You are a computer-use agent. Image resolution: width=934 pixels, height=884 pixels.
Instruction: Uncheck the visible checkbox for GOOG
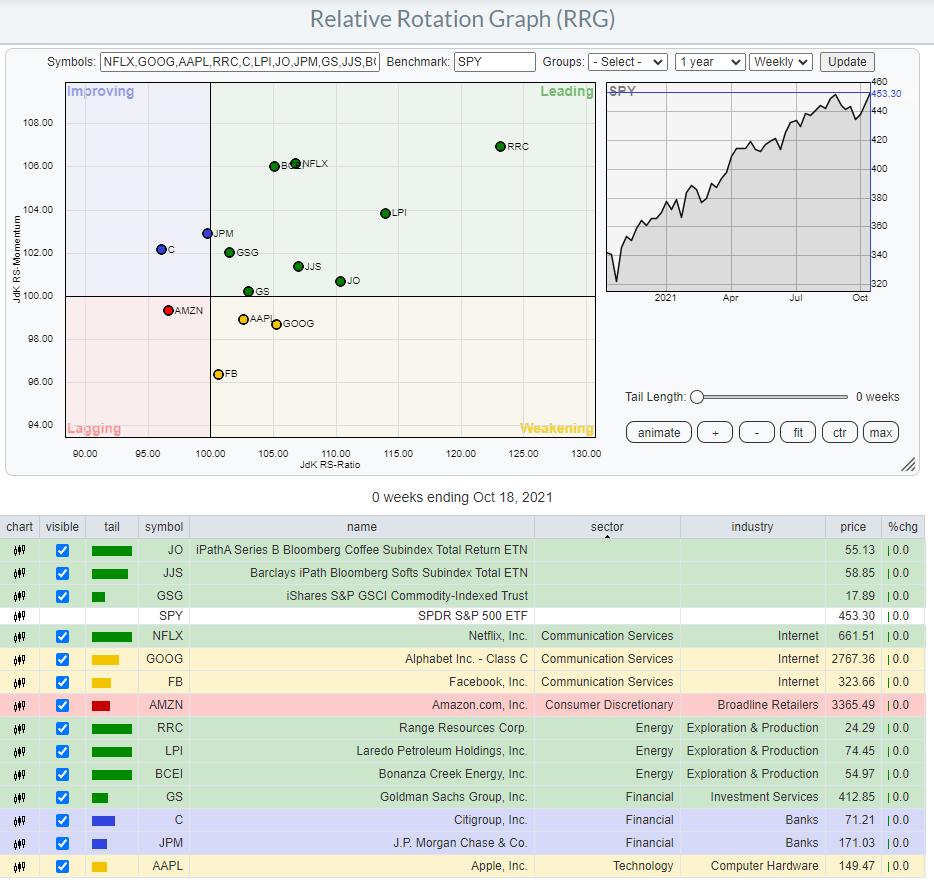point(64,659)
